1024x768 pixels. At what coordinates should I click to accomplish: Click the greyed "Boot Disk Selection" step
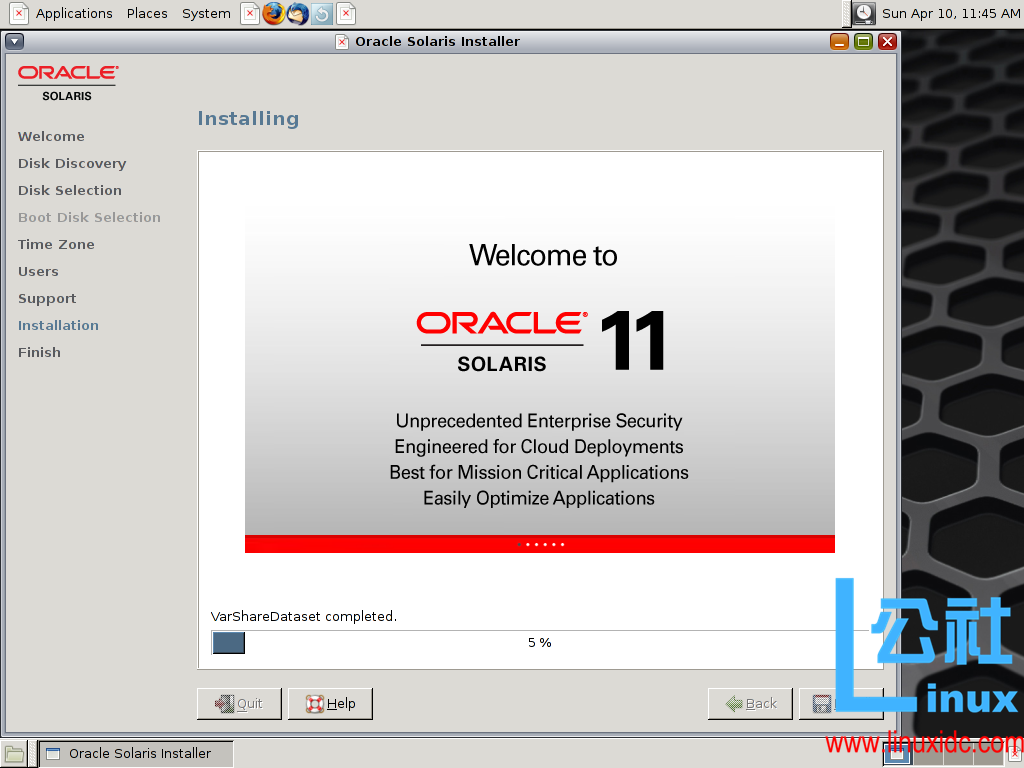click(x=89, y=217)
